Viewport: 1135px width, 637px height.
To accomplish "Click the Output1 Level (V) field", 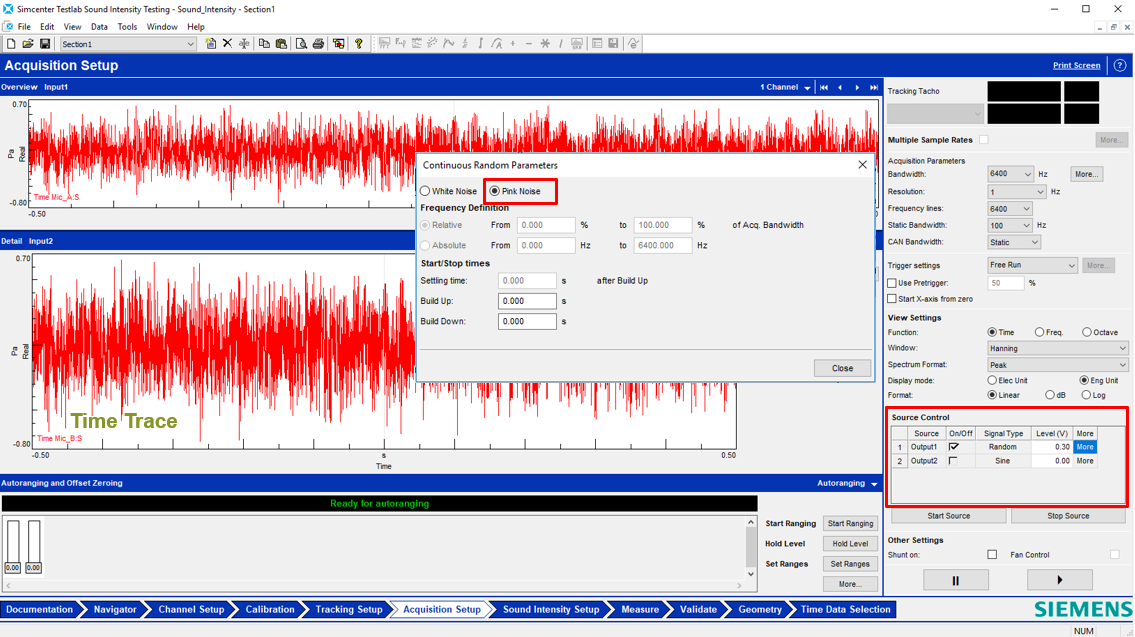I will pos(1051,447).
